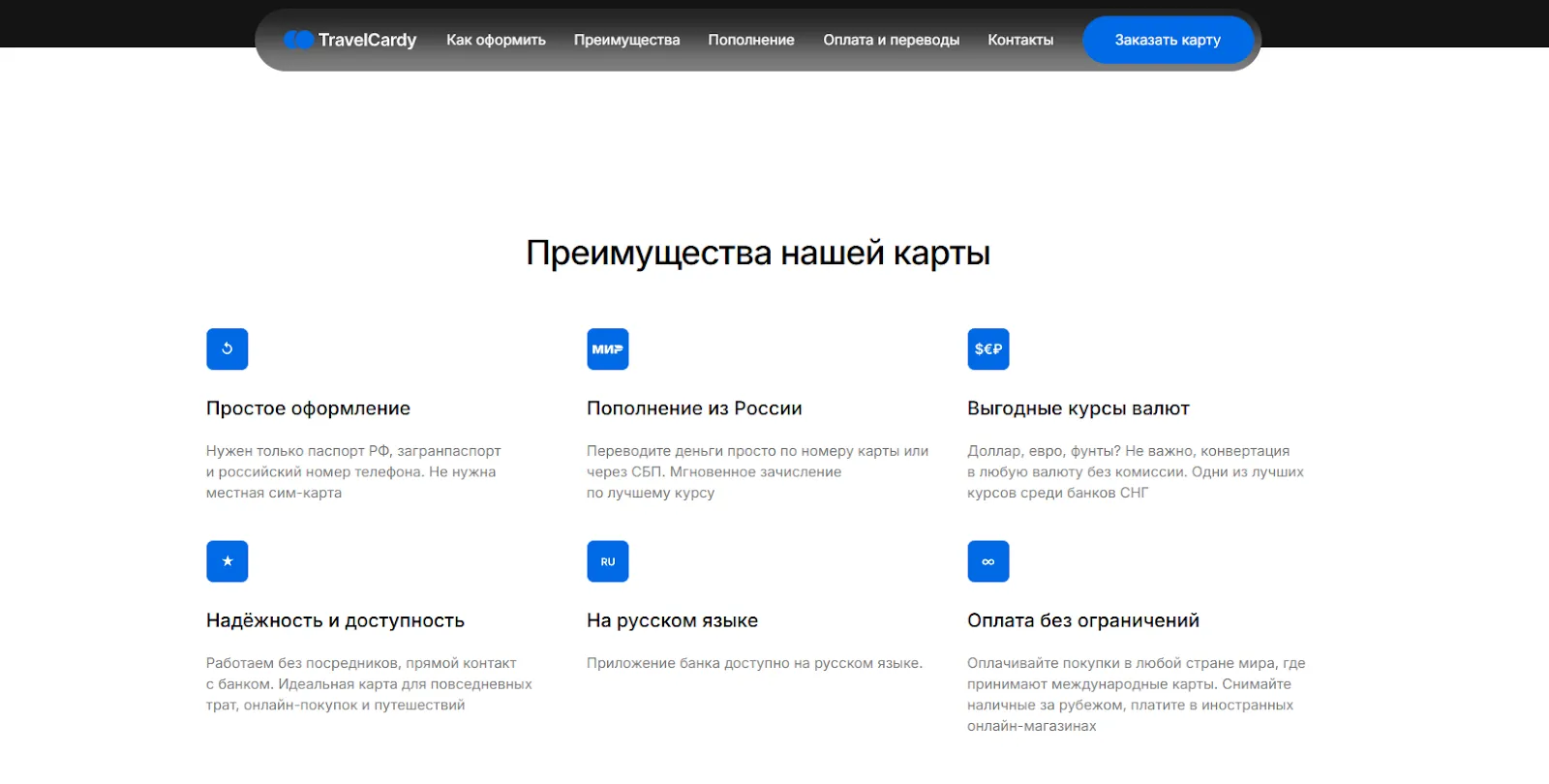Viewport: 1549px width, 784px height.
Task: Click the circular arrow icon for Простое оформление
Action: [228, 349]
